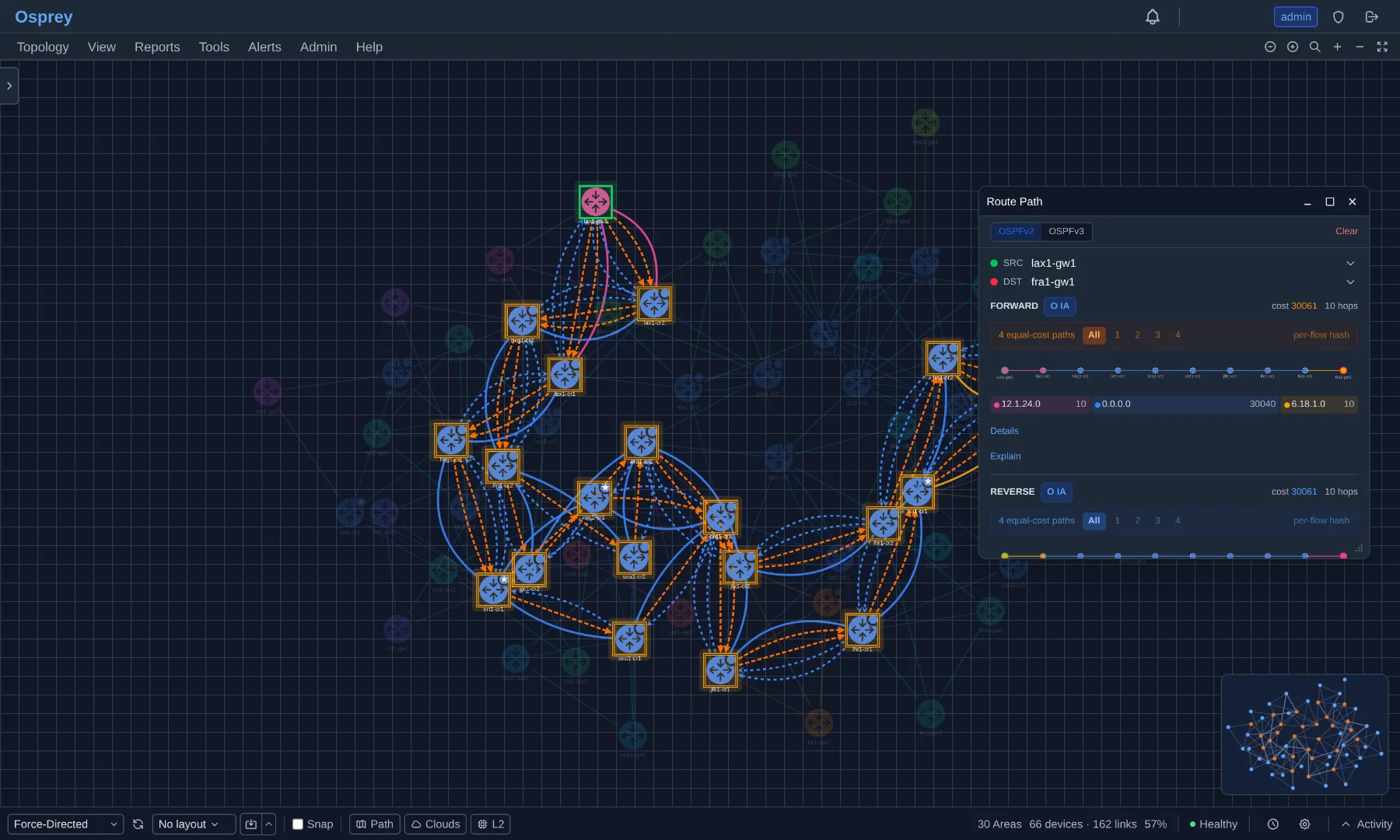Viewport: 1400px width, 840px height.
Task: Click the minus icon in top toolbar
Action: [x=1360, y=47]
